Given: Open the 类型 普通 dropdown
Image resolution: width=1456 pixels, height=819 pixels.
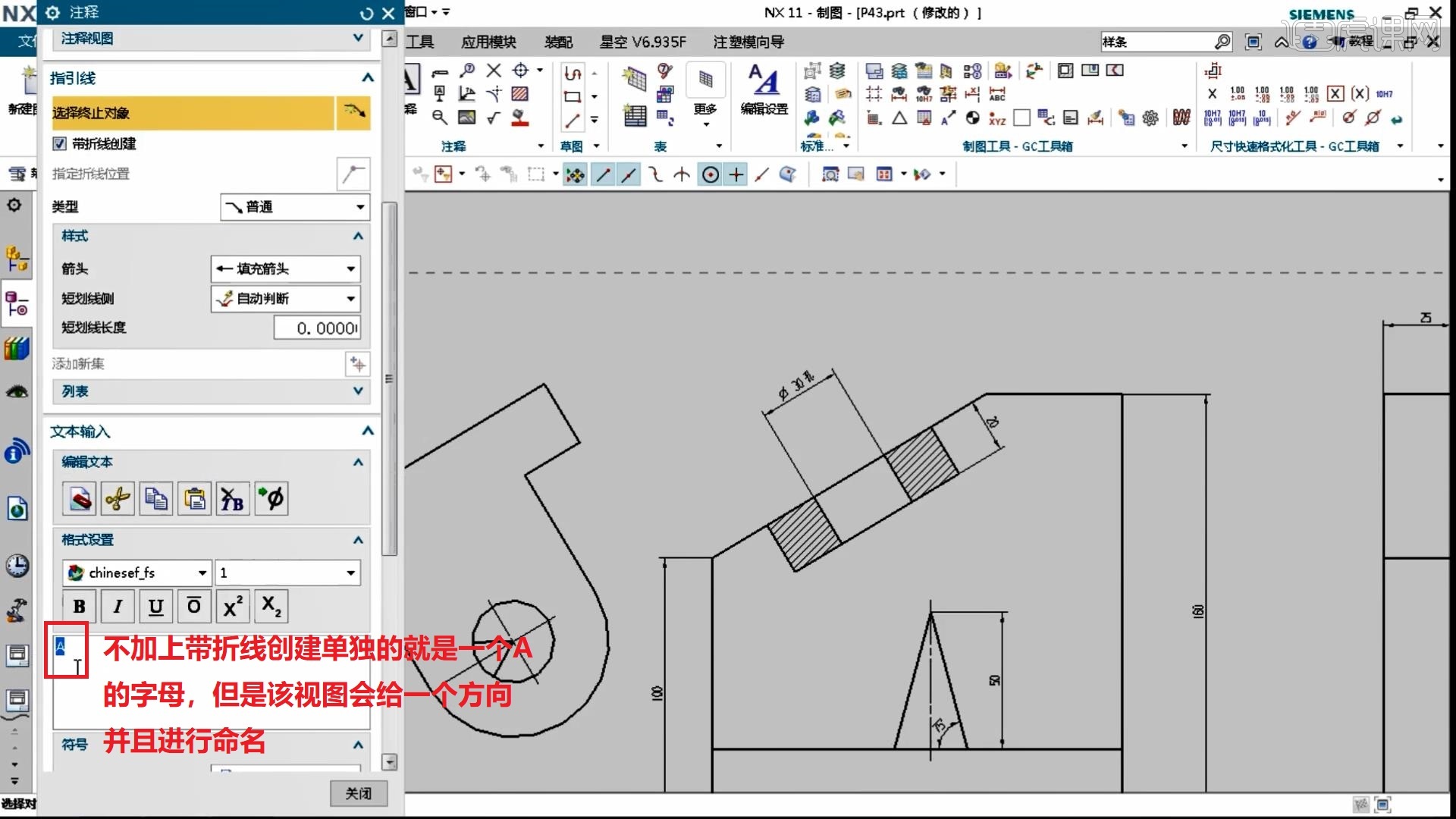Looking at the screenshot, I should click(x=295, y=207).
